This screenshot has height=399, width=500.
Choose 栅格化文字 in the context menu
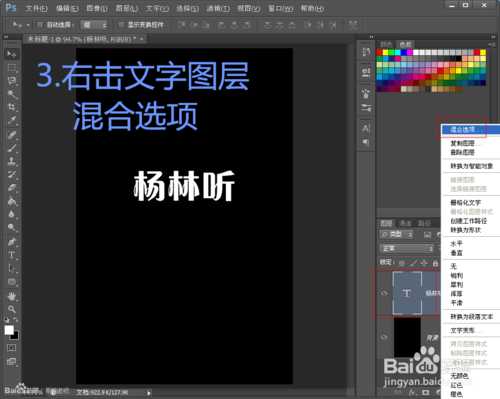point(470,202)
